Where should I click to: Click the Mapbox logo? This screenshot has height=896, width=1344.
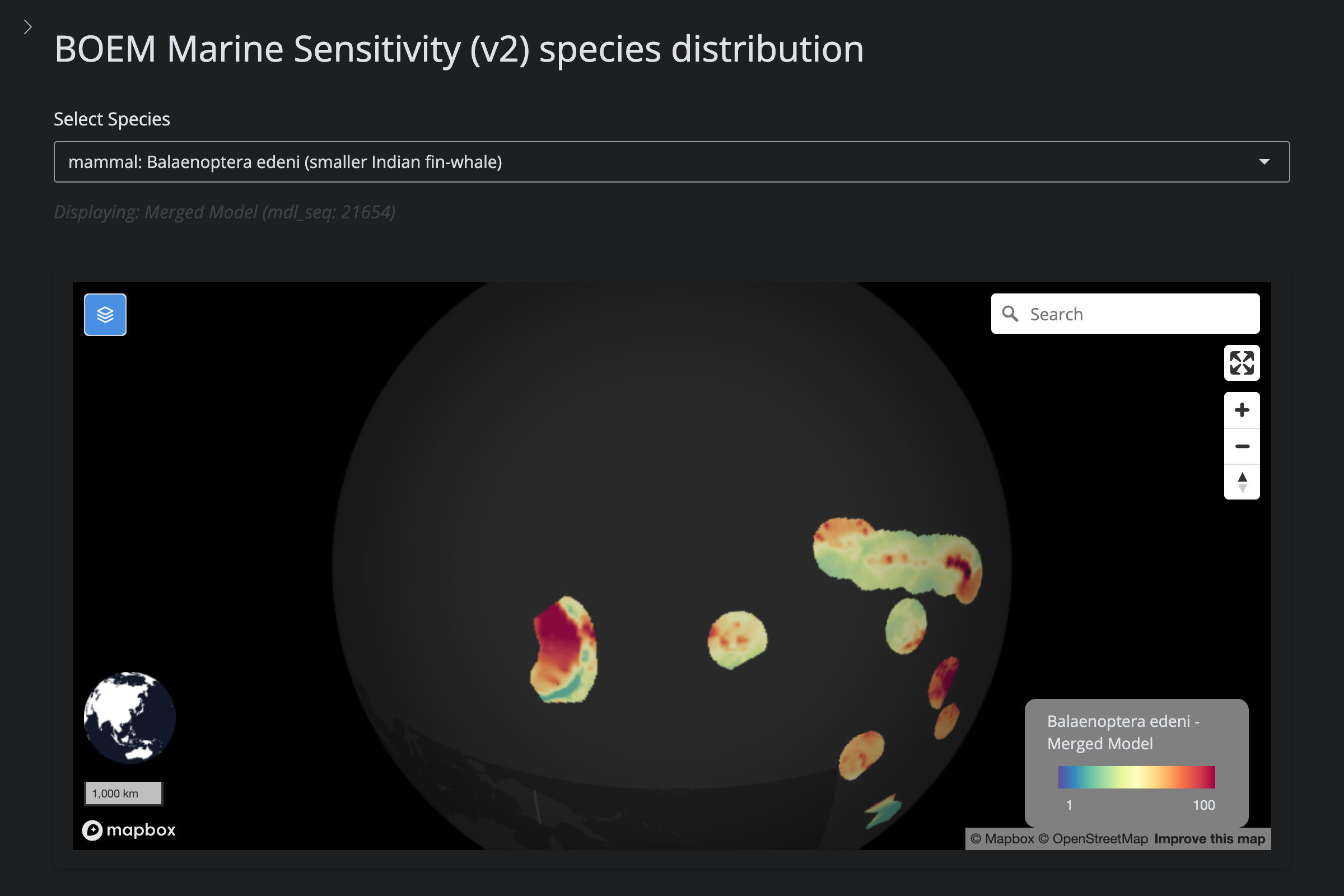(129, 830)
